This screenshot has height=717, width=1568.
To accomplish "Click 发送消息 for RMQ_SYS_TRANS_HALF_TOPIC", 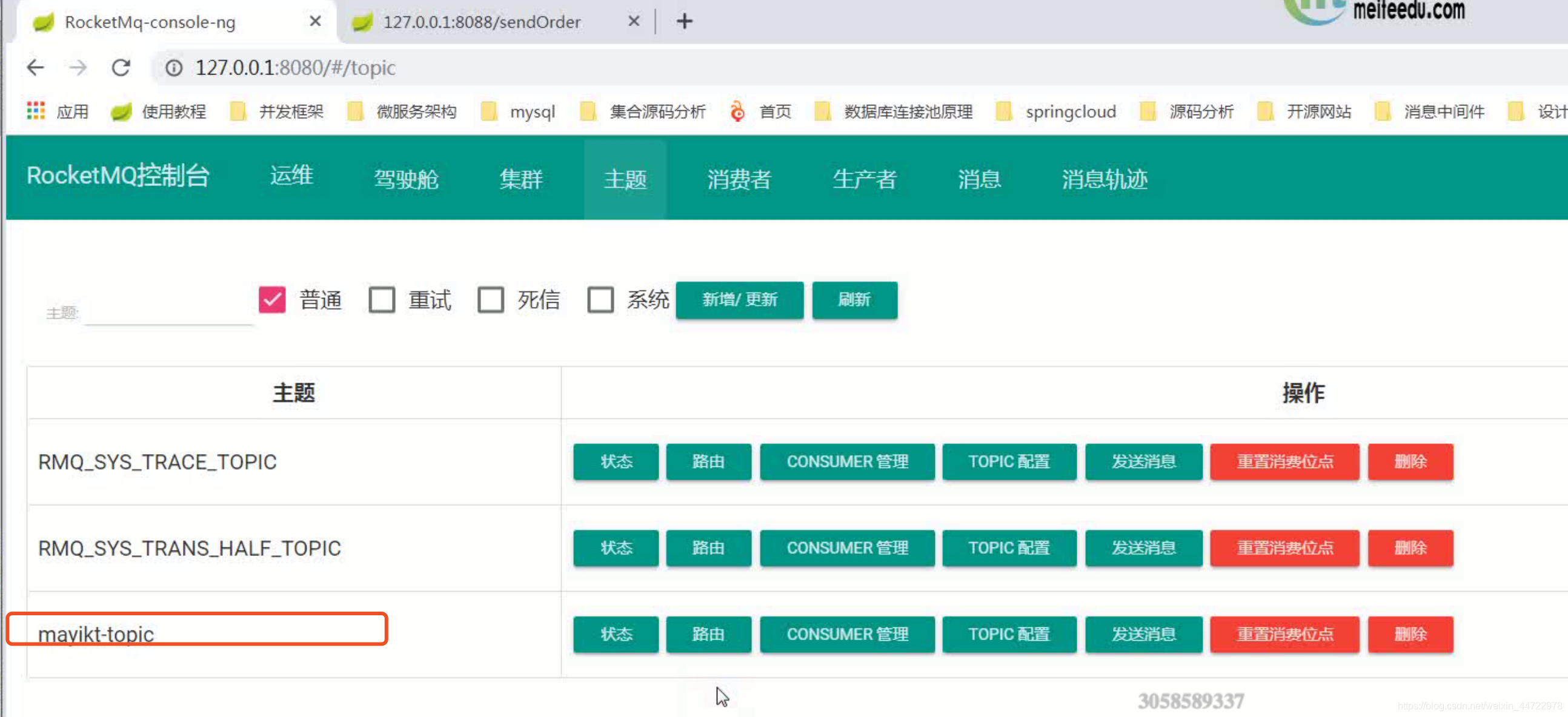I will (1144, 548).
